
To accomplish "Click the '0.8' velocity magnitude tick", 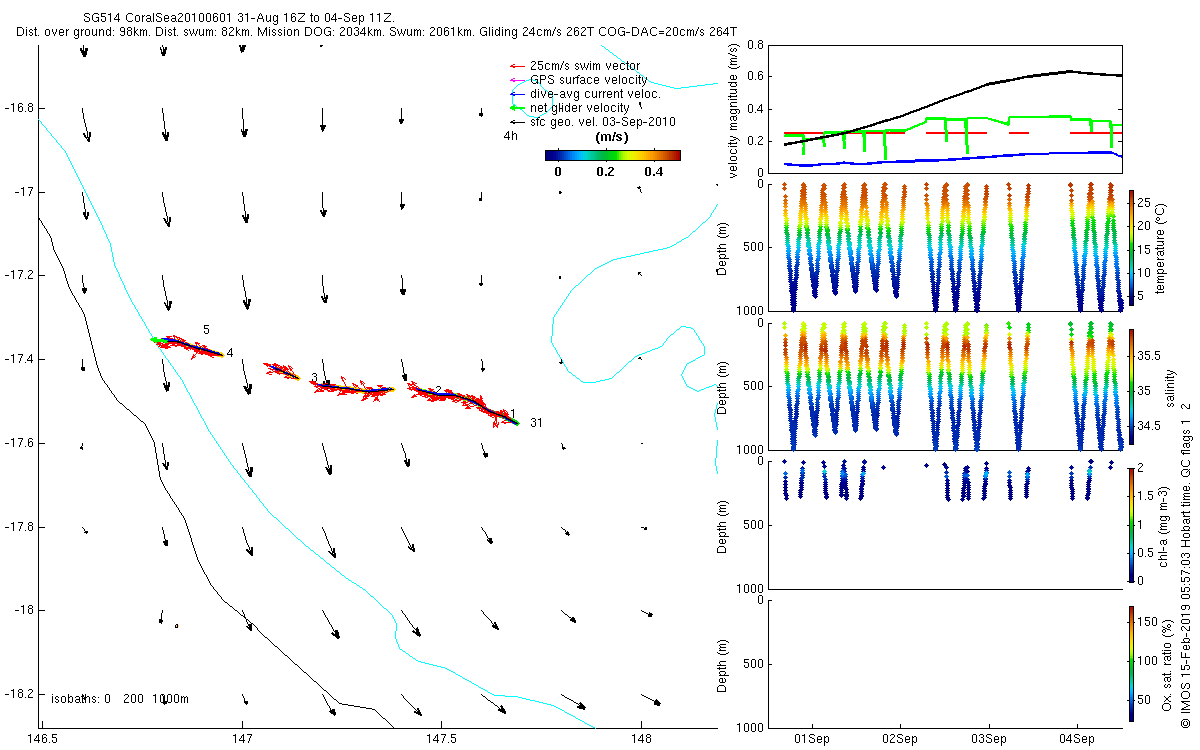I will [757, 46].
